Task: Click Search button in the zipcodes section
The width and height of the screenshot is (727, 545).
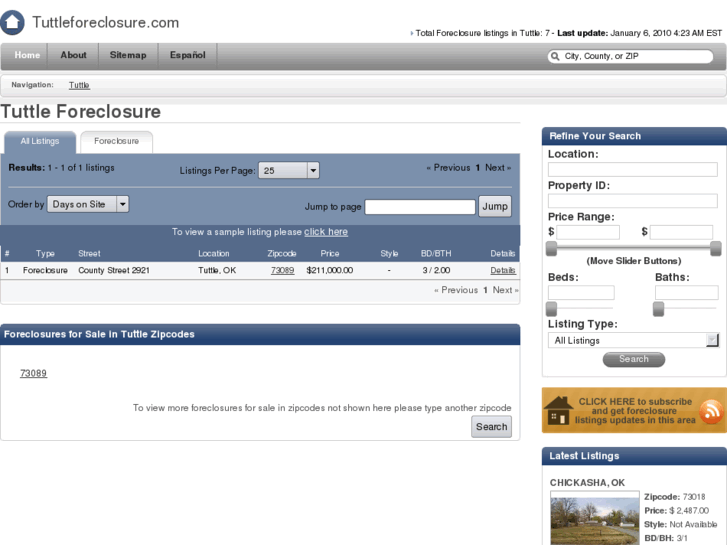Action: coord(491,427)
